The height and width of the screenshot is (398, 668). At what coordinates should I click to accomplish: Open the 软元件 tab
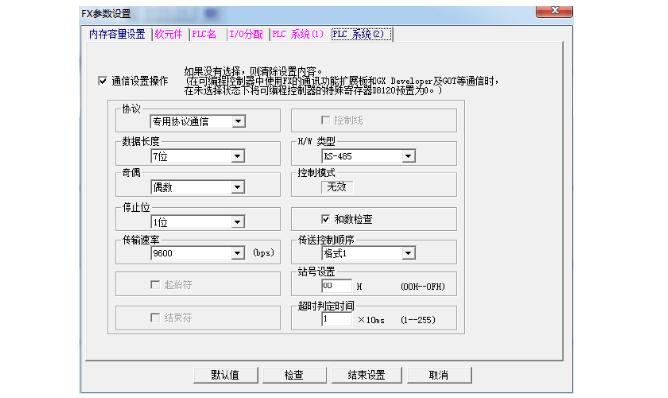click(169, 34)
